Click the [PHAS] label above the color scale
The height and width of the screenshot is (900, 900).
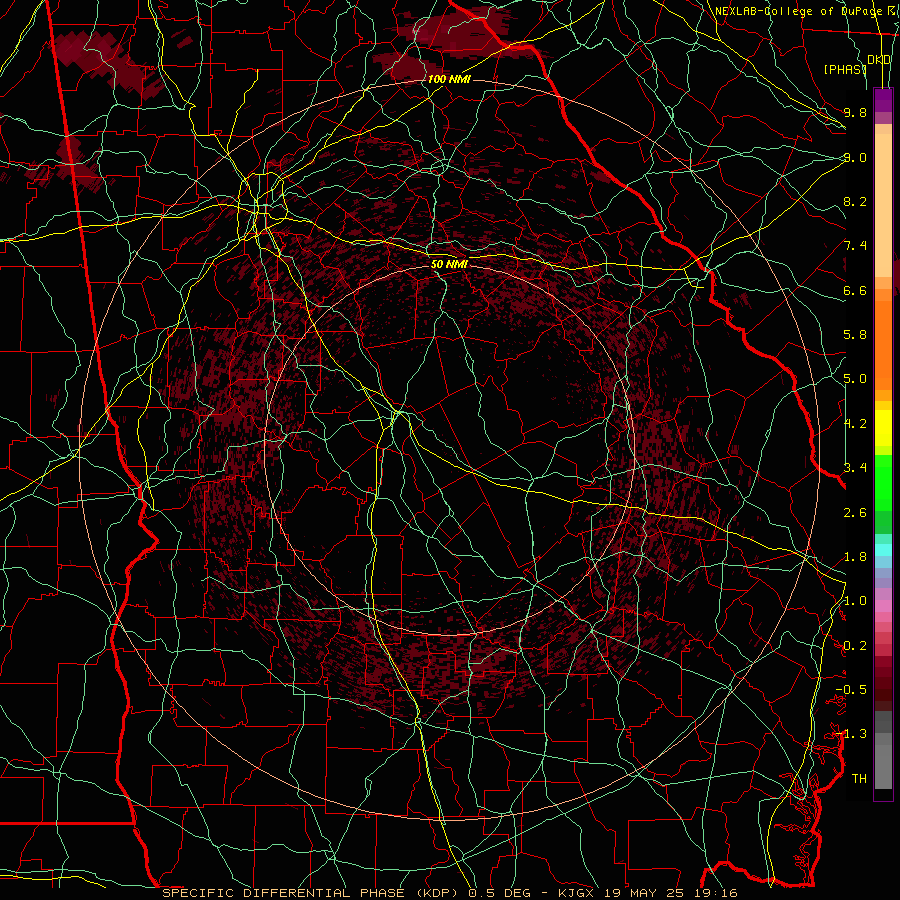845,69
